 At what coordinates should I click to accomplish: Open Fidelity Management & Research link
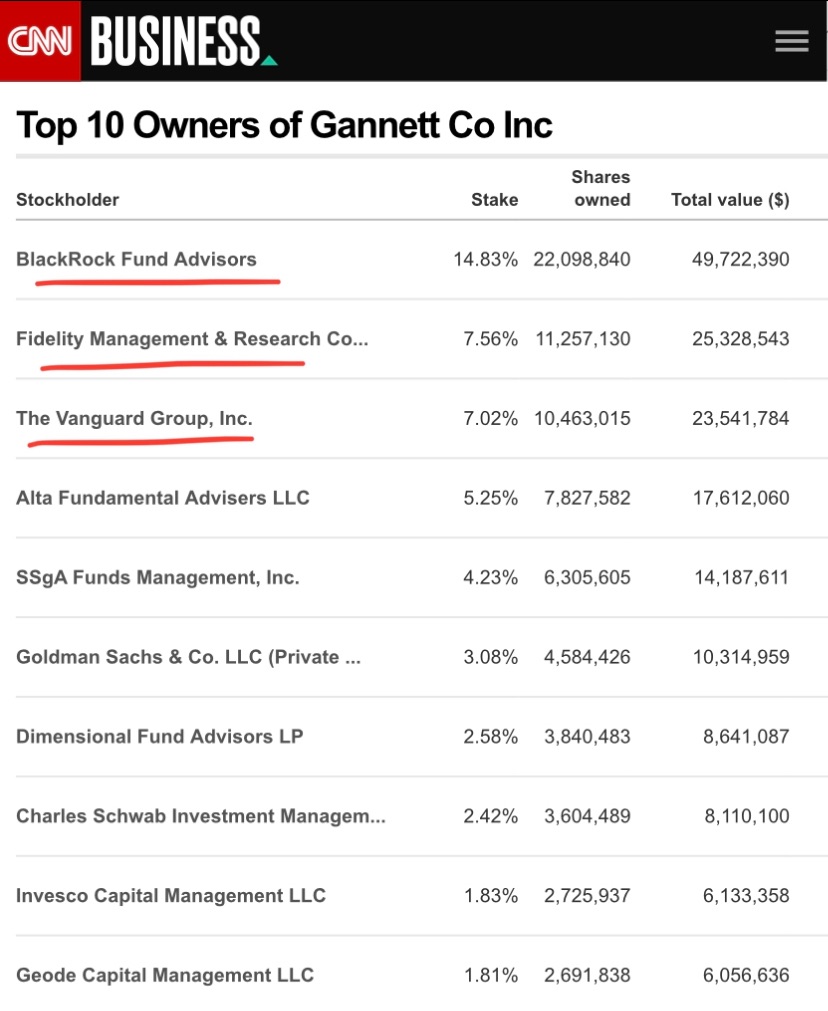pyautogui.click(x=192, y=339)
